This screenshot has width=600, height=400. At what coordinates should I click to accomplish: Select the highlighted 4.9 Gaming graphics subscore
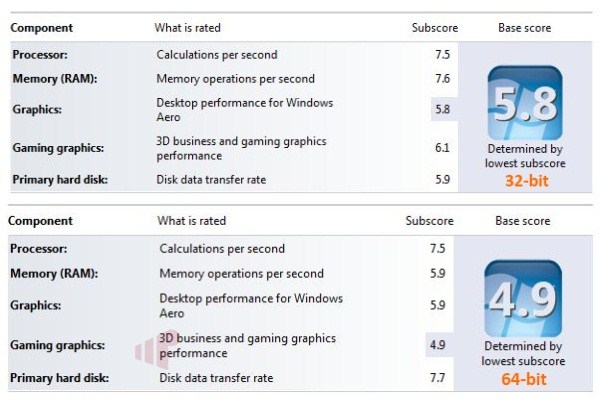[x=439, y=345]
